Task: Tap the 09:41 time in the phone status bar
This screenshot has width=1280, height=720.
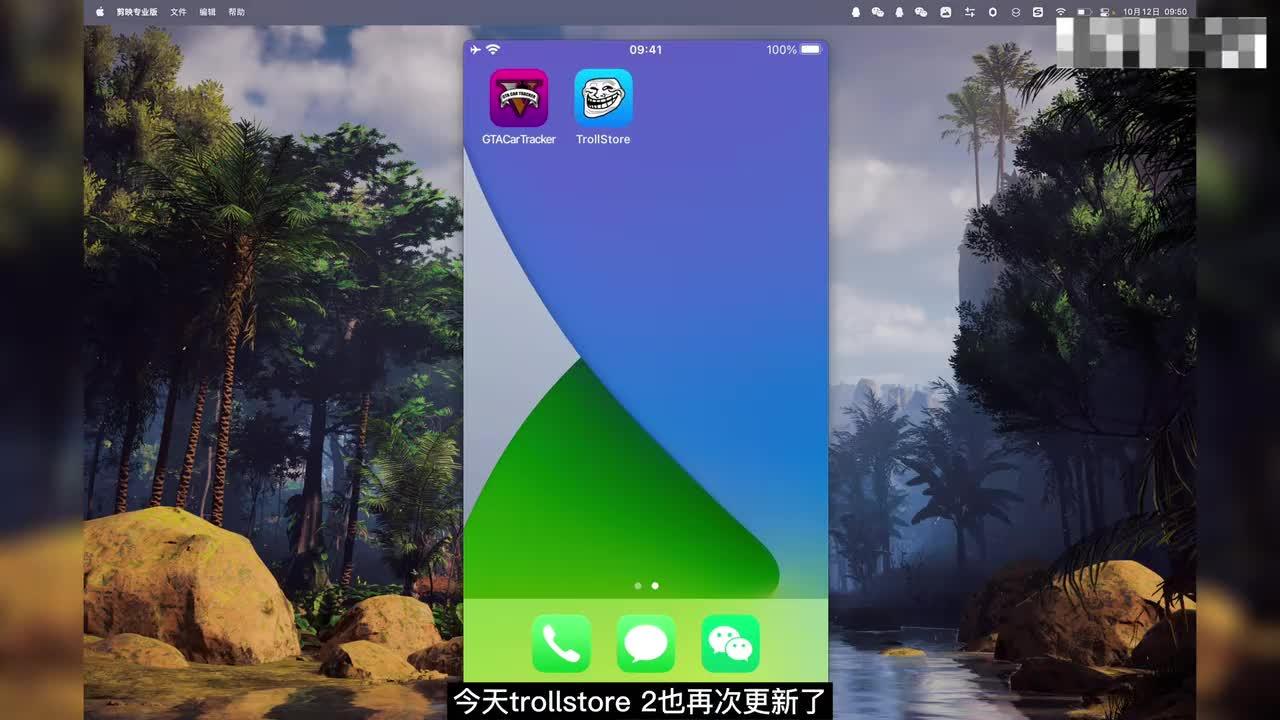Action: pyautogui.click(x=646, y=49)
